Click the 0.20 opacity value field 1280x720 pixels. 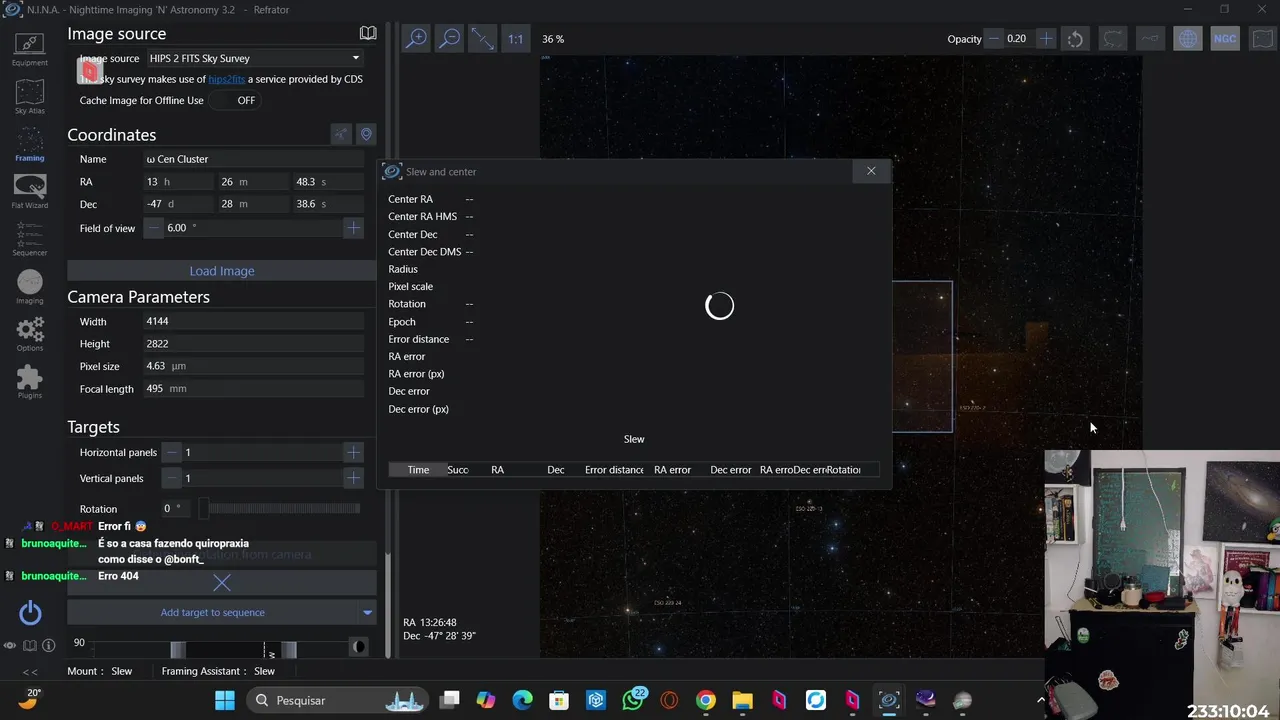[x=1018, y=39]
